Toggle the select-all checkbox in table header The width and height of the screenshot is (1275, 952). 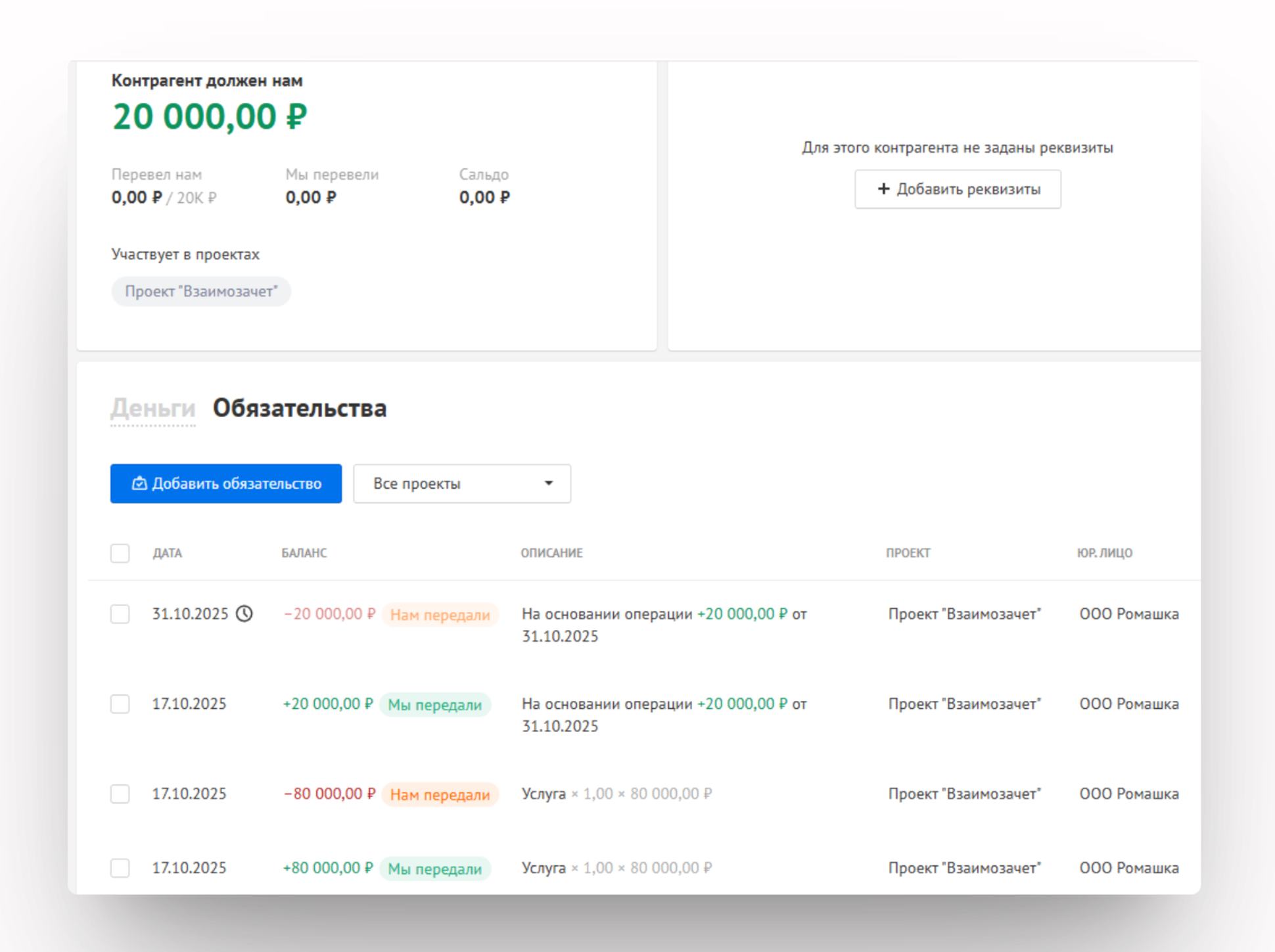pyautogui.click(x=120, y=553)
